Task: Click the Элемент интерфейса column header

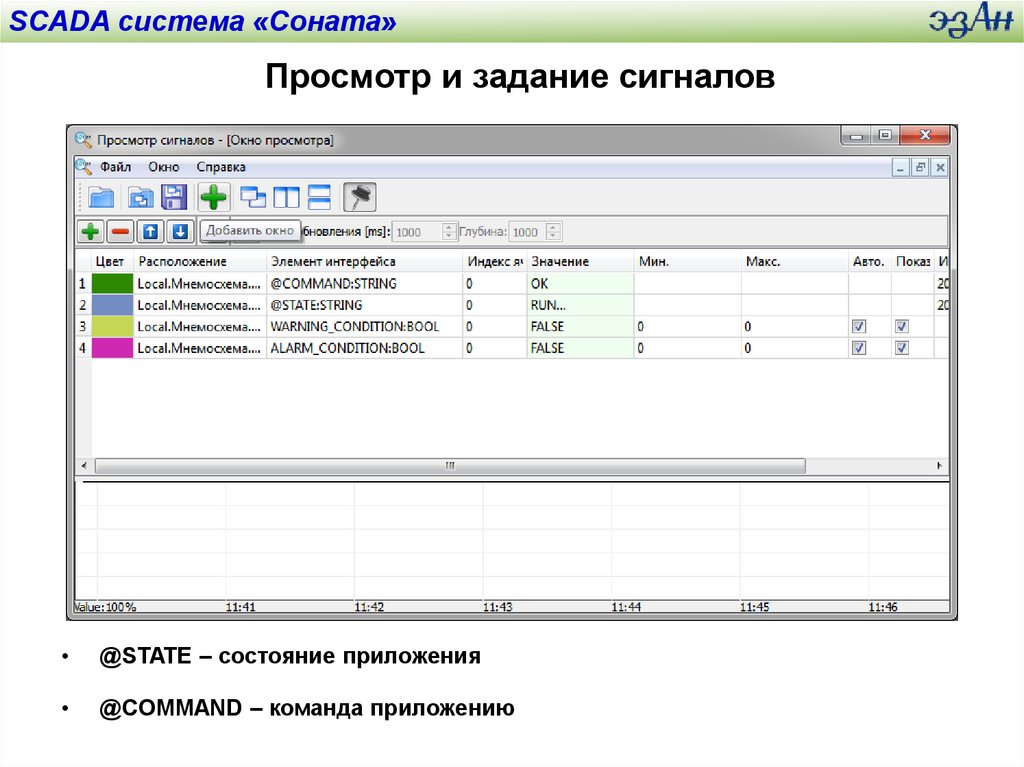Action: 333,262
